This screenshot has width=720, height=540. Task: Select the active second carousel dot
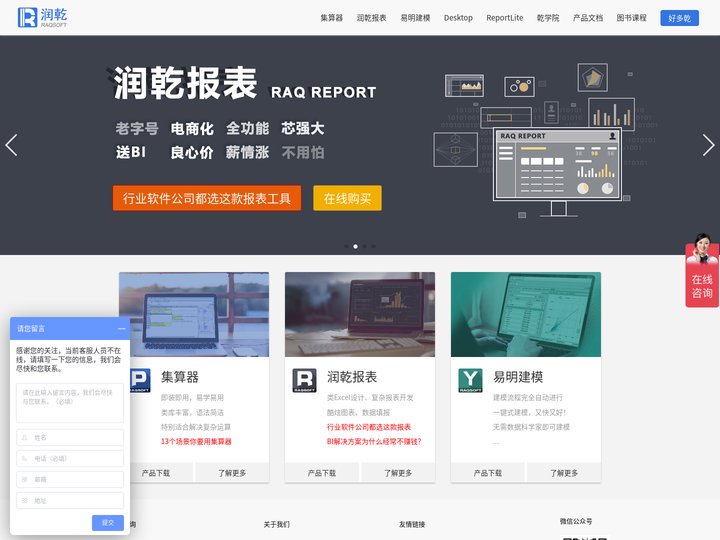coord(355,247)
